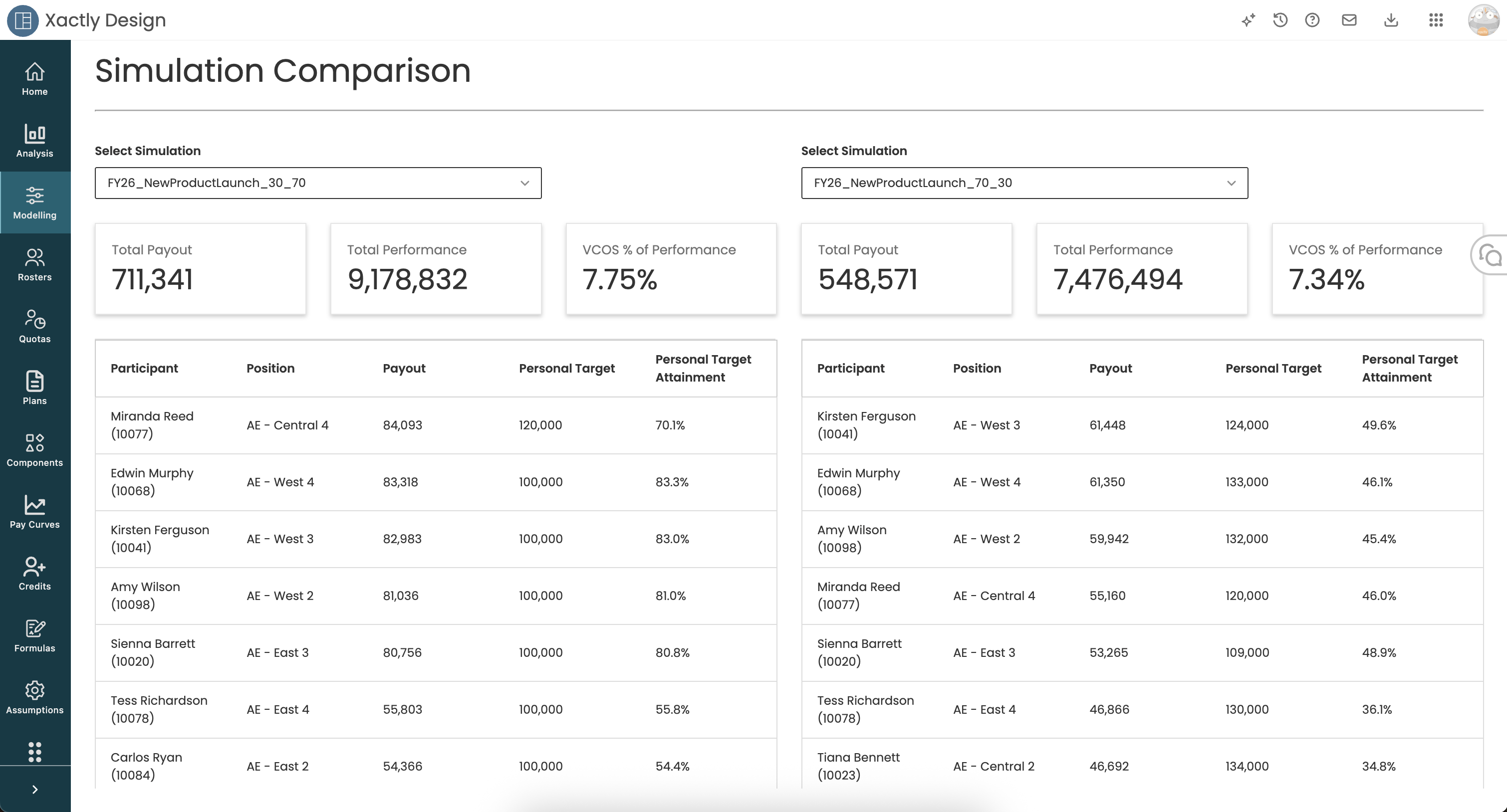The height and width of the screenshot is (812, 1507).
Task: Click the download icon in header
Action: [1391, 20]
